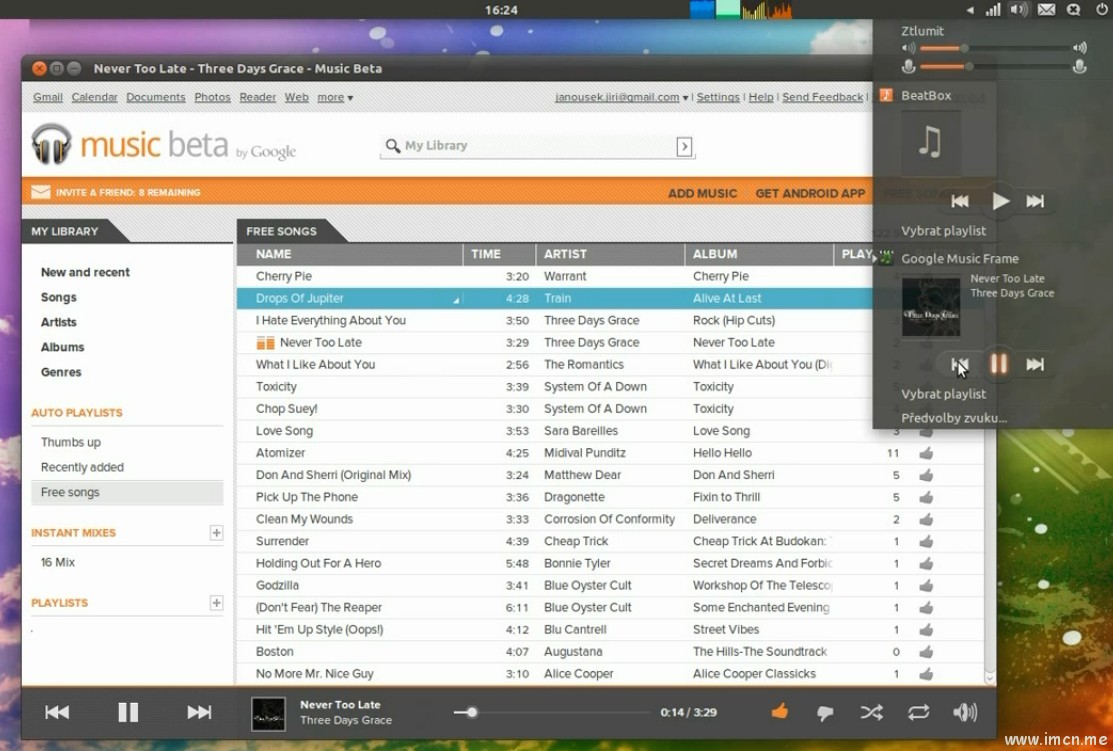This screenshot has width=1113, height=751.
Task: Pause Google Music Frame from the sound menu
Action: (999, 364)
